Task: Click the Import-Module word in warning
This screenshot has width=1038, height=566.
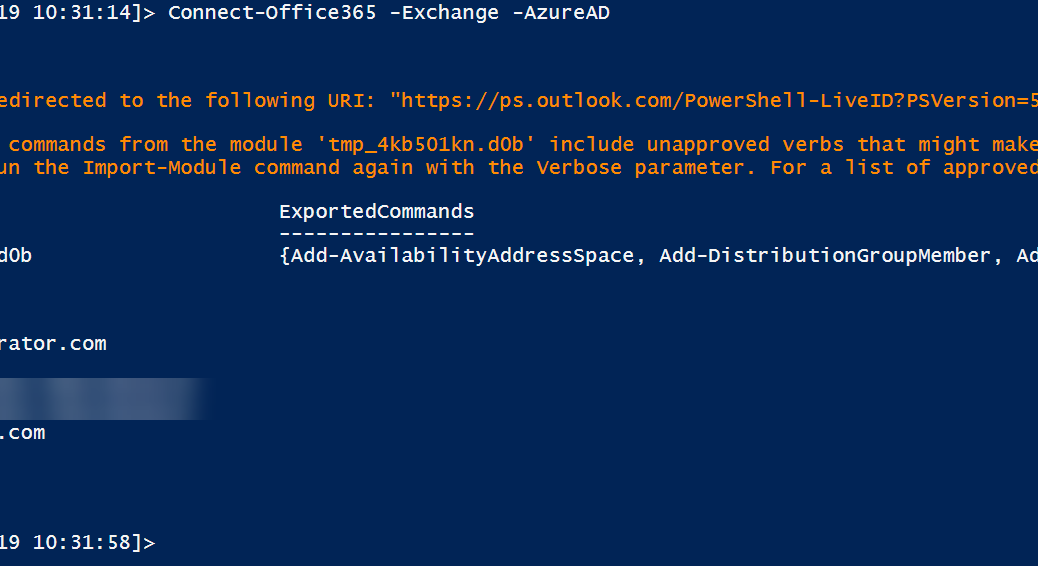Action: (x=162, y=167)
